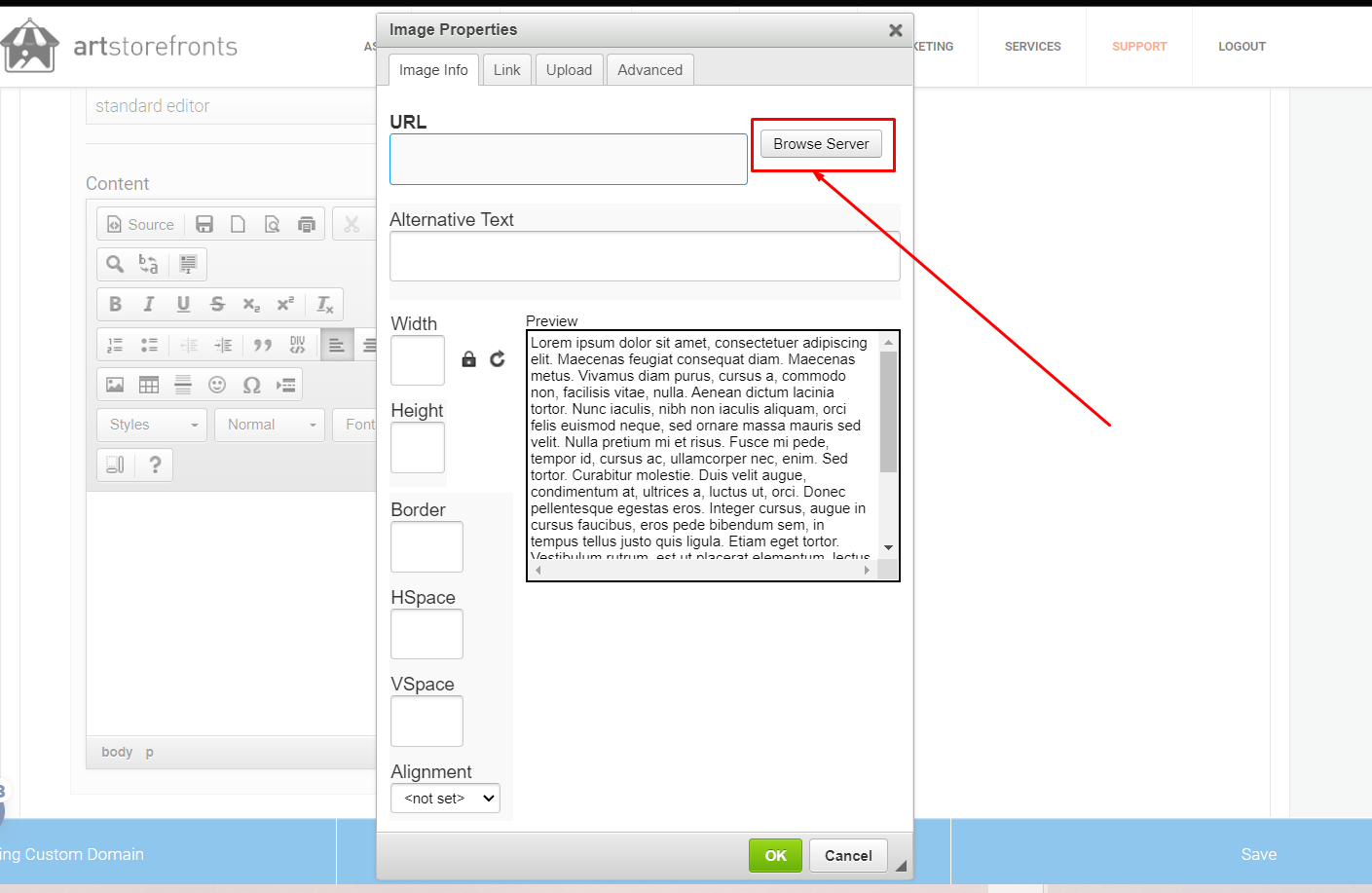Click the LOGOUT link
The height and width of the screenshot is (893, 1372).
(x=1242, y=47)
